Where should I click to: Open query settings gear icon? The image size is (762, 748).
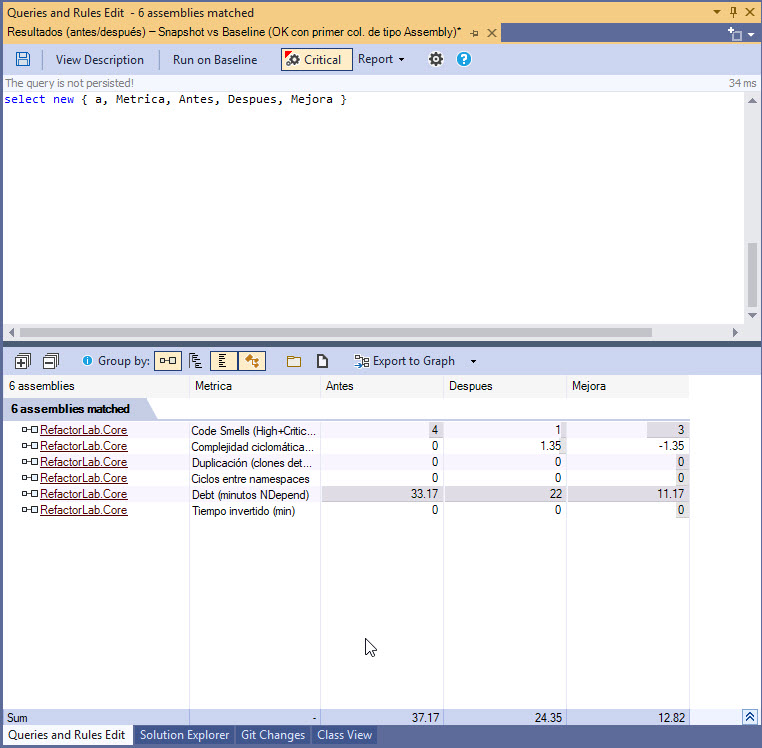click(435, 60)
